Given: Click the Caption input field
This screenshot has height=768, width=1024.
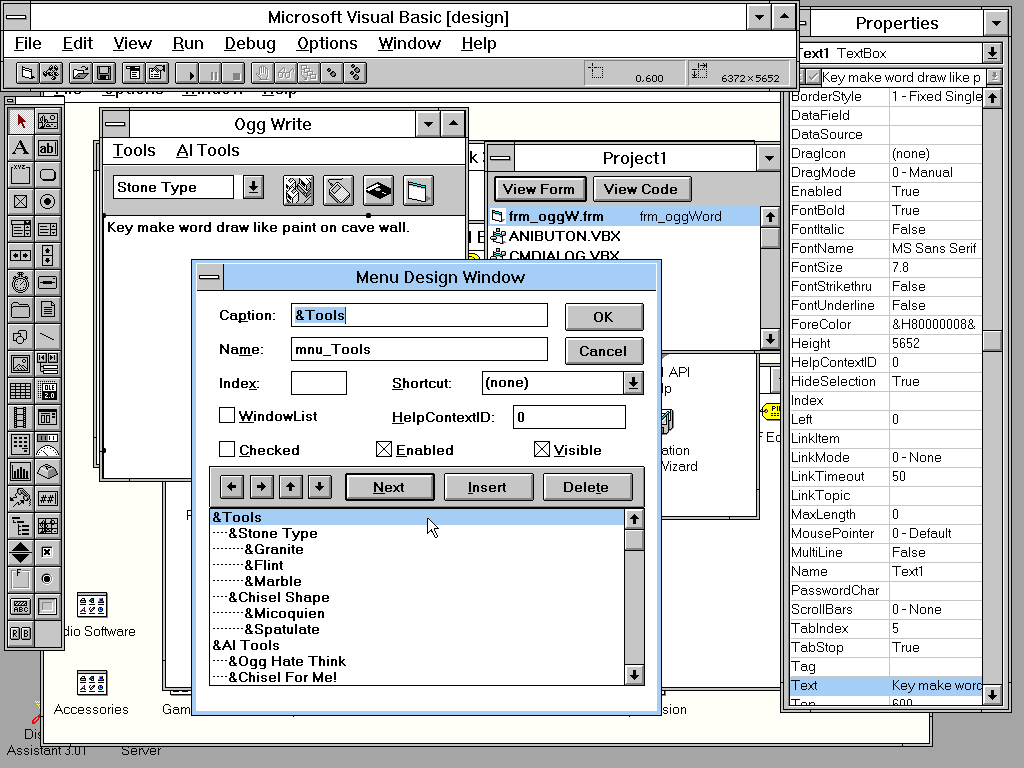Looking at the screenshot, I should [x=419, y=315].
